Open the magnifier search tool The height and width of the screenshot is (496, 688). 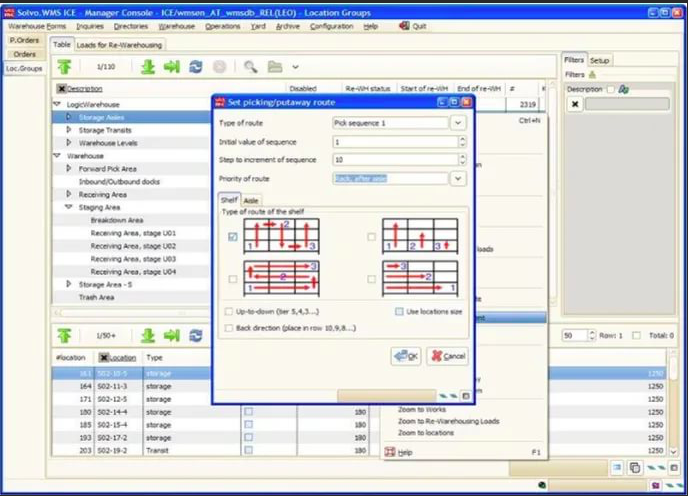click(x=251, y=67)
